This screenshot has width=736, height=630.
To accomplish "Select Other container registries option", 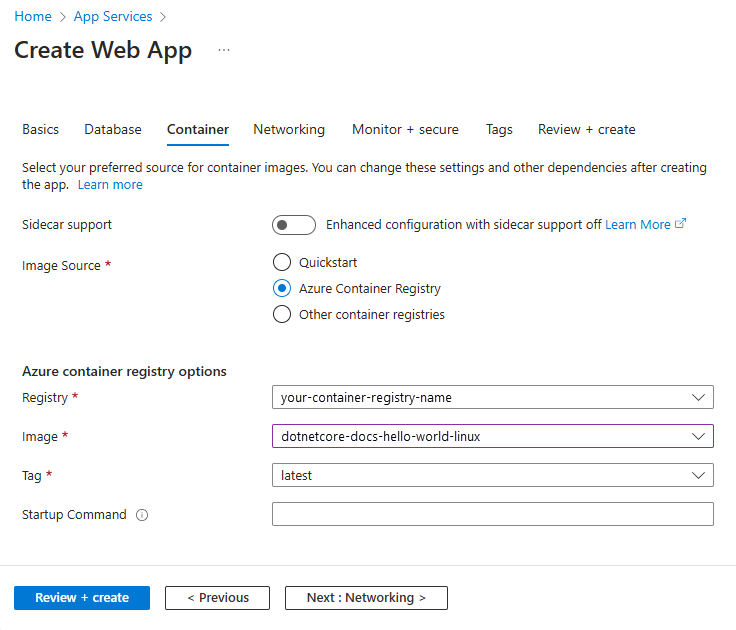I will click(281, 314).
